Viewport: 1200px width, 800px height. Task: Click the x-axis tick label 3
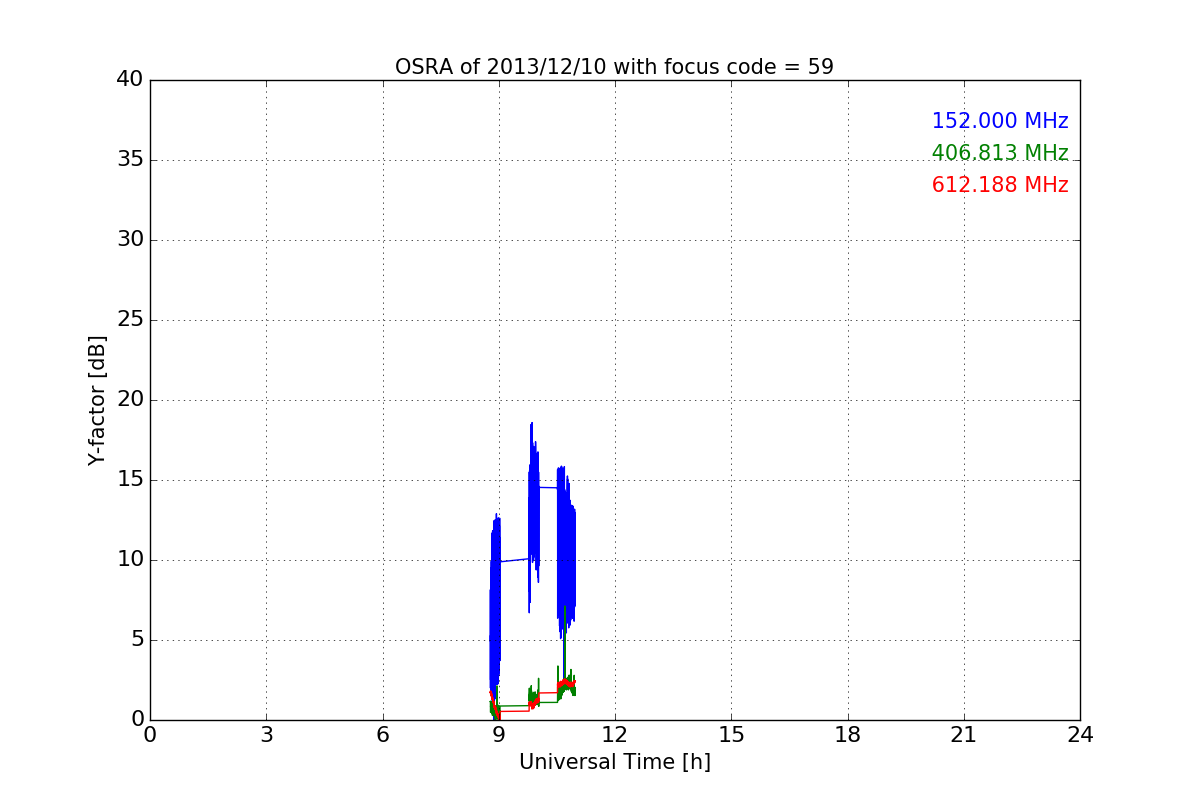266,735
